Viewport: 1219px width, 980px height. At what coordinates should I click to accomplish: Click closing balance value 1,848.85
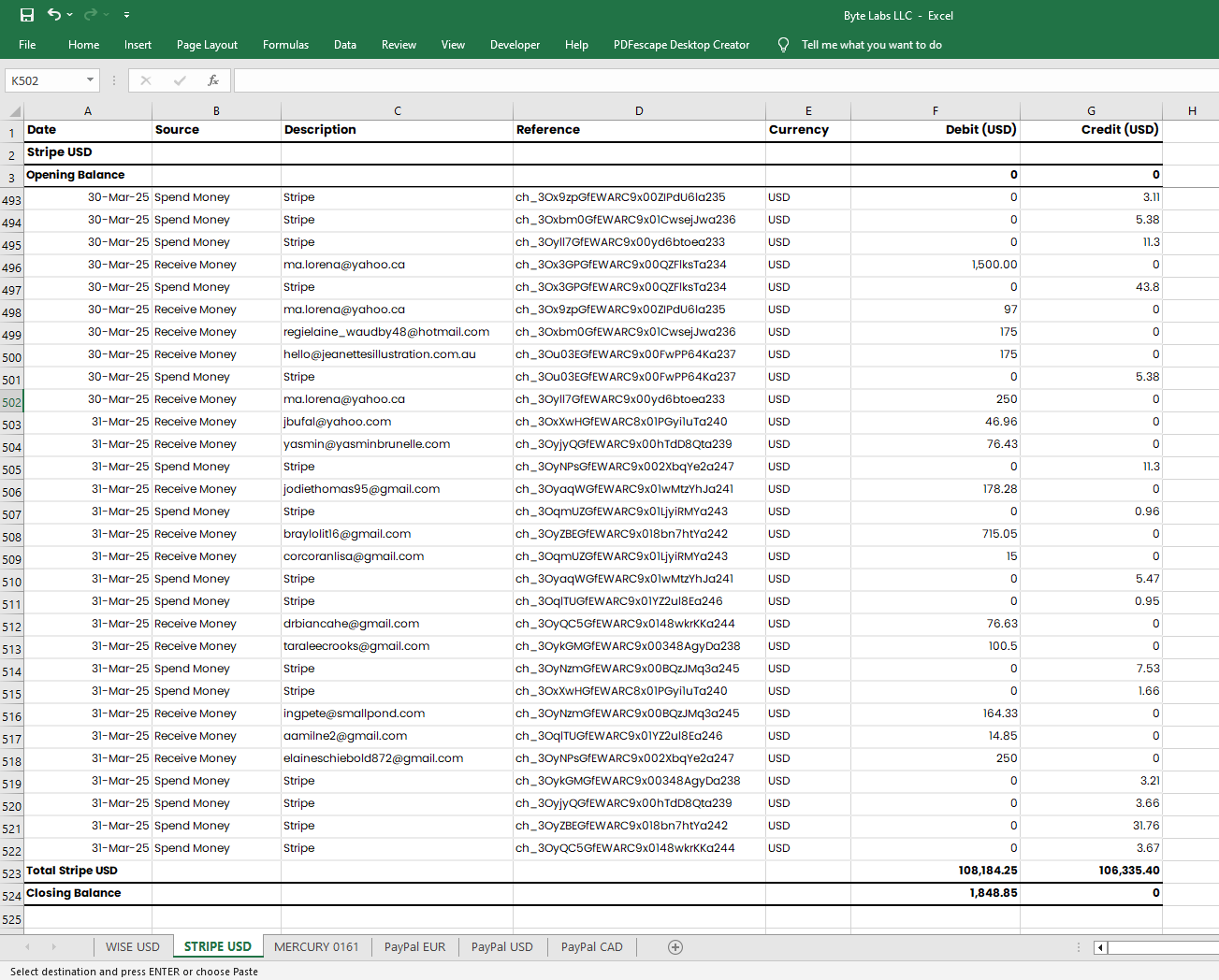click(936, 893)
